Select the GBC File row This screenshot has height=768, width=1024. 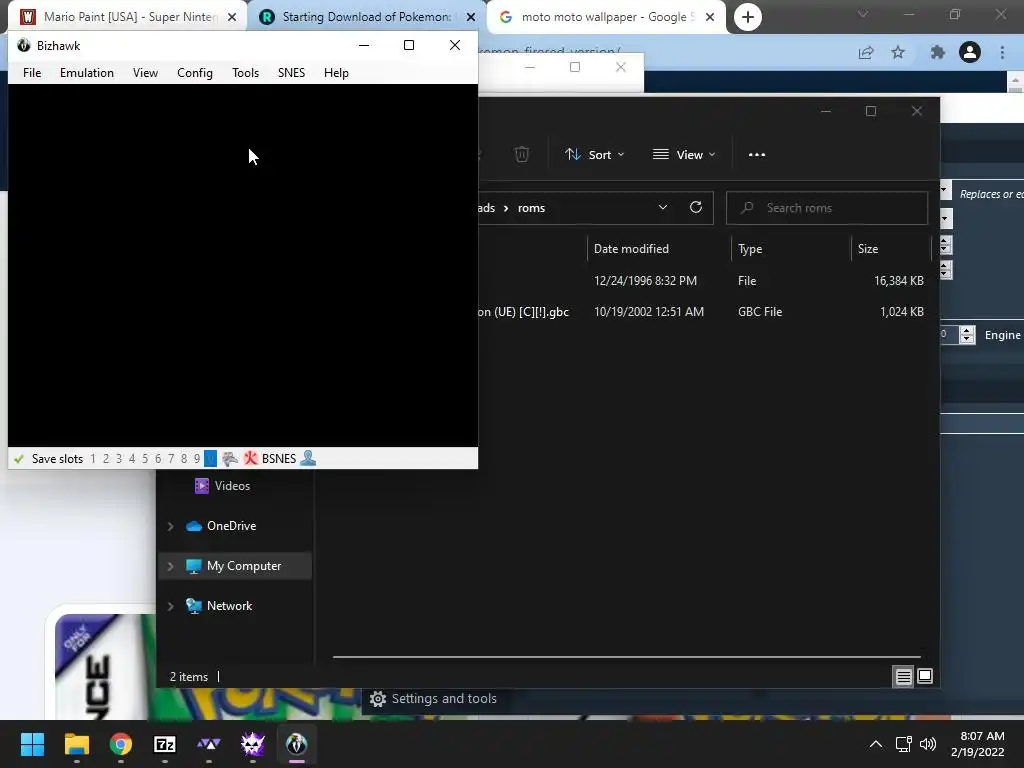(705, 312)
